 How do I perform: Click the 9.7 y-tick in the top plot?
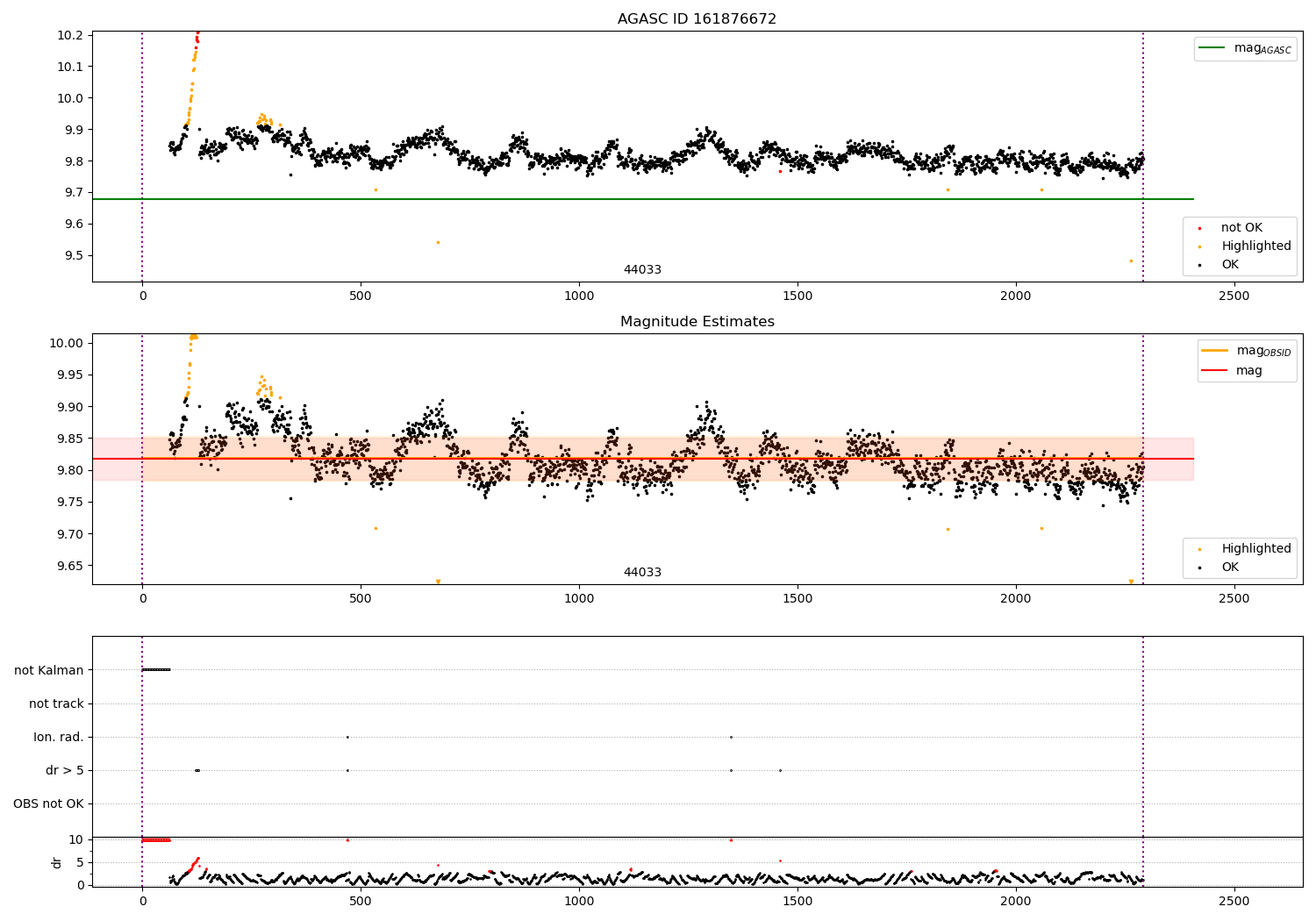click(x=74, y=193)
